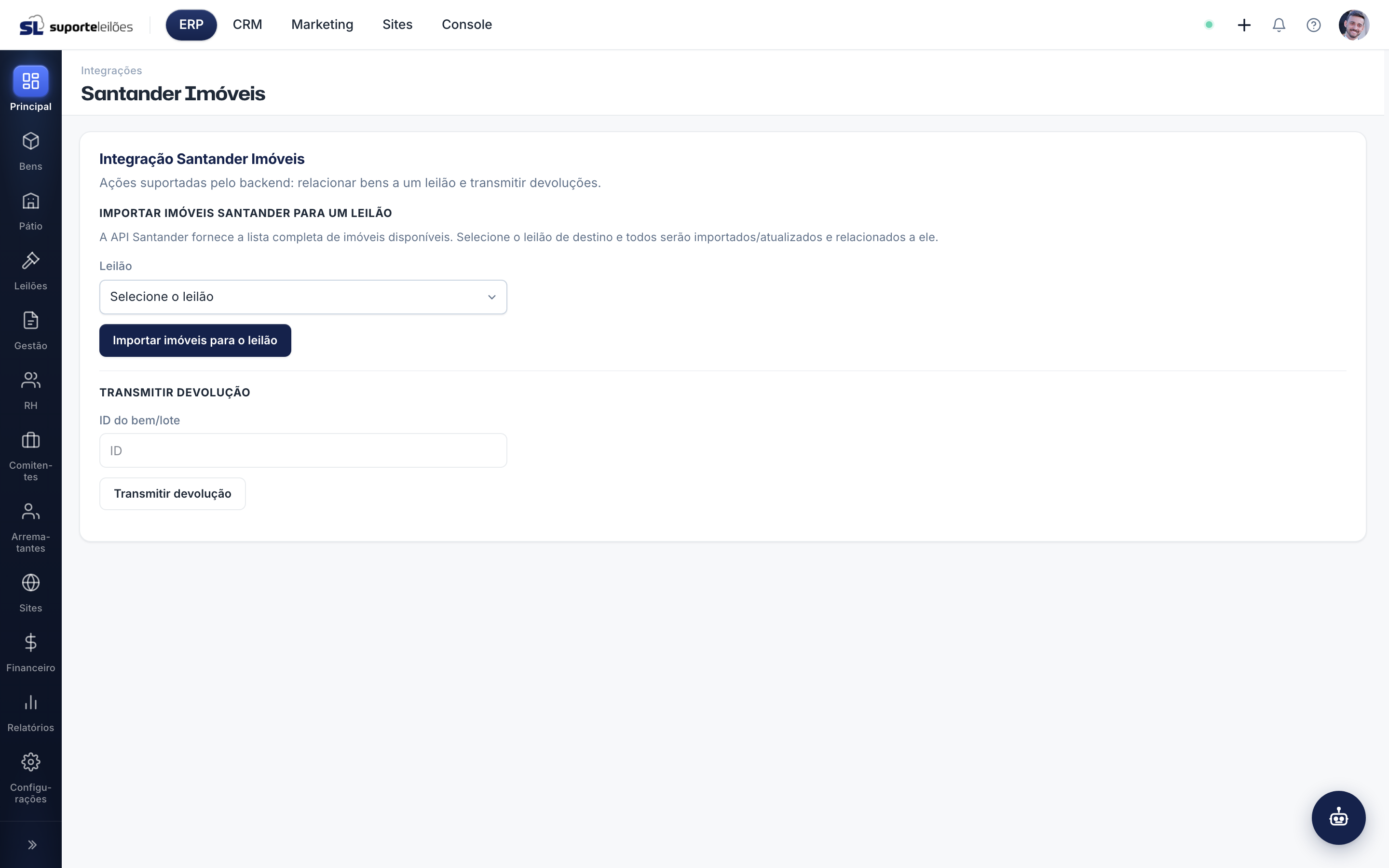Switch to the Marketing tab

click(322, 25)
